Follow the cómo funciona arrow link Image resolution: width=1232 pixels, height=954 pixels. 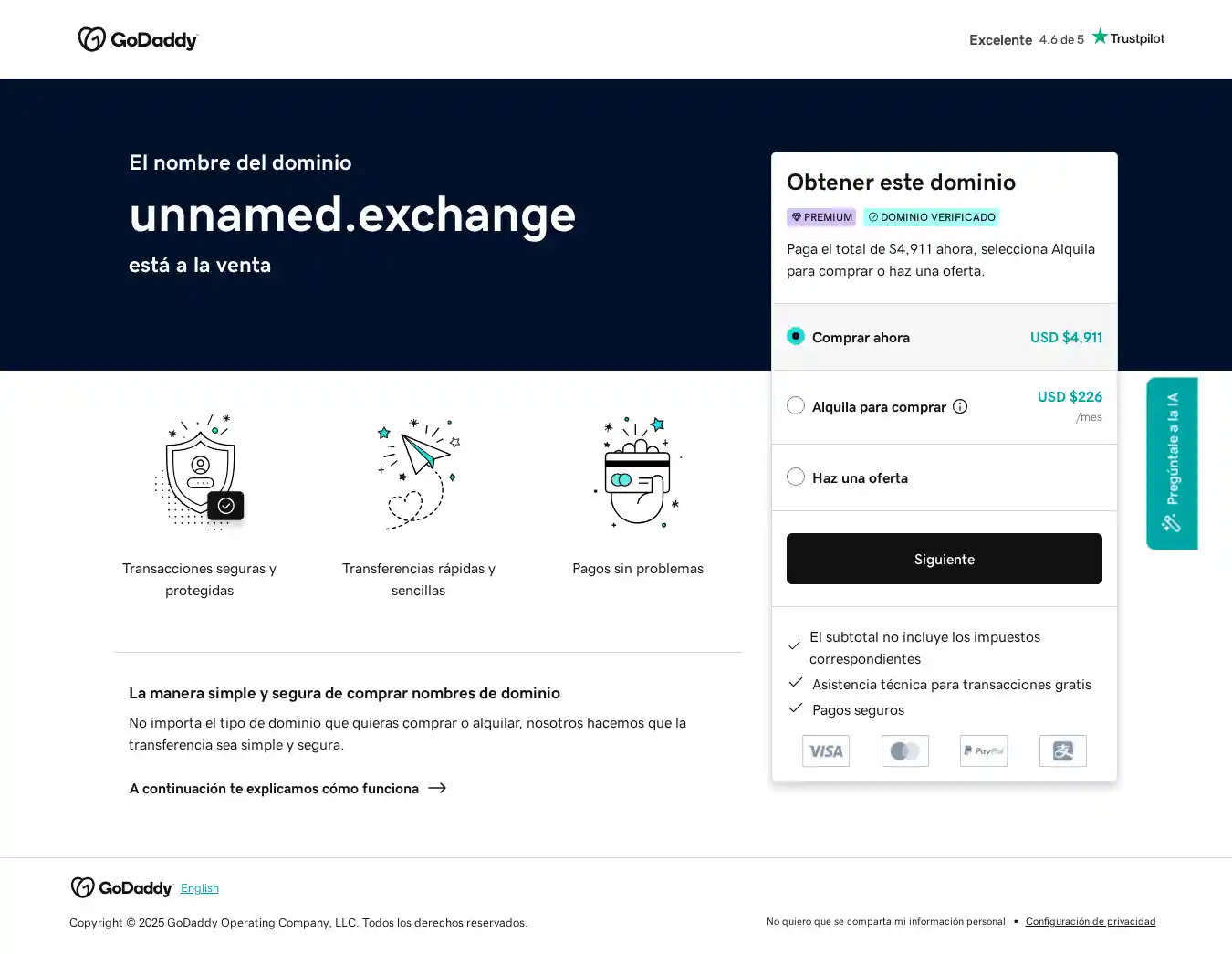tap(287, 788)
